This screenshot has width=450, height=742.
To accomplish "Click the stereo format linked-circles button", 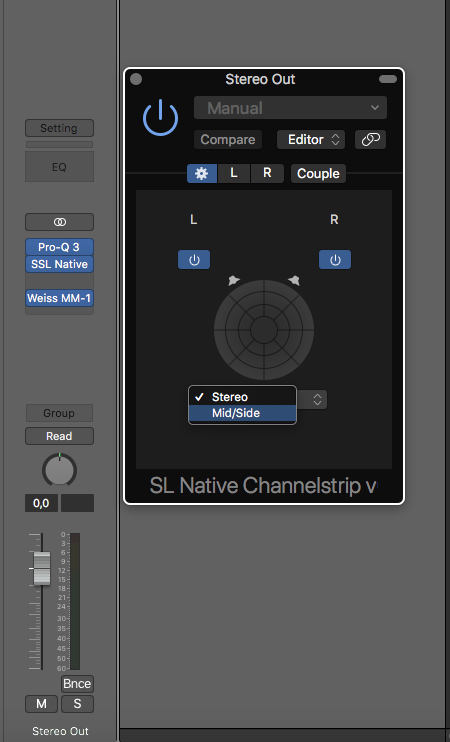I will [x=59, y=222].
